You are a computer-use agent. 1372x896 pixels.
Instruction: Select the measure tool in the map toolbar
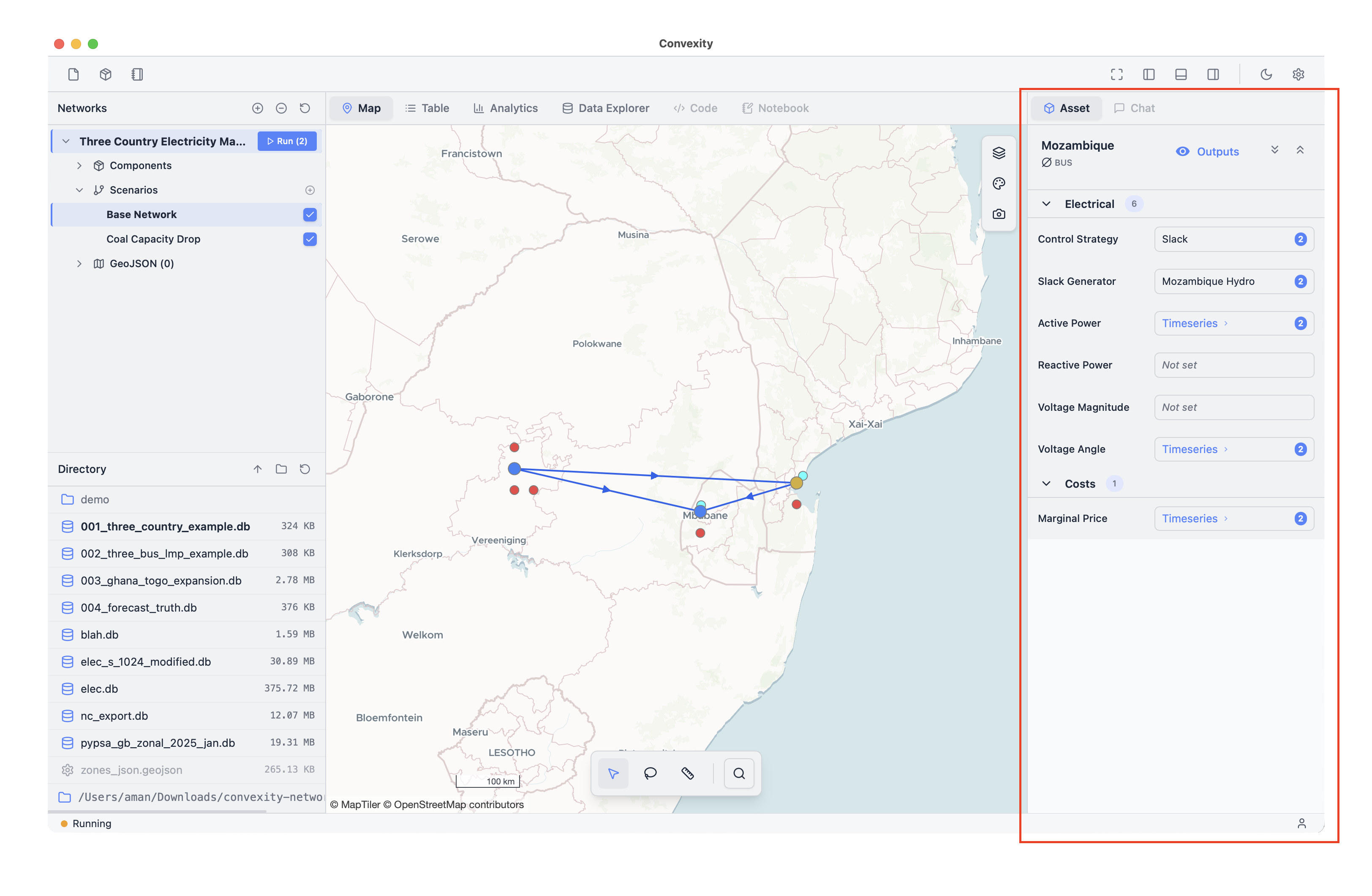[688, 773]
